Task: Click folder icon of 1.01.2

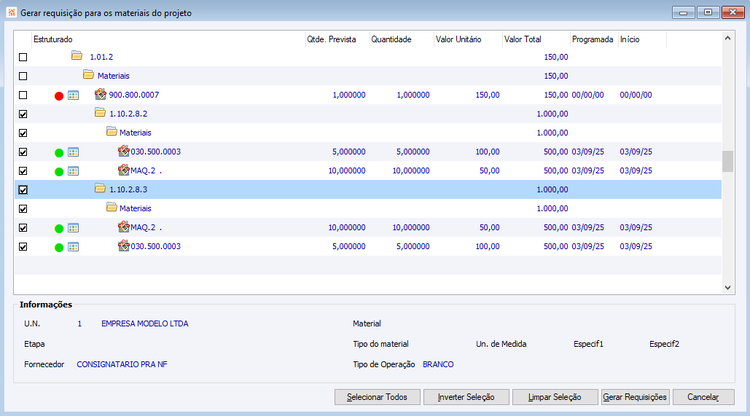Action: pos(77,56)
